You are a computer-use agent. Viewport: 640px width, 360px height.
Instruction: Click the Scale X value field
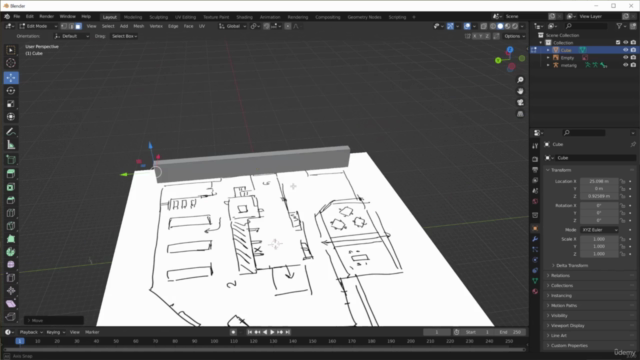pos(599,239)
